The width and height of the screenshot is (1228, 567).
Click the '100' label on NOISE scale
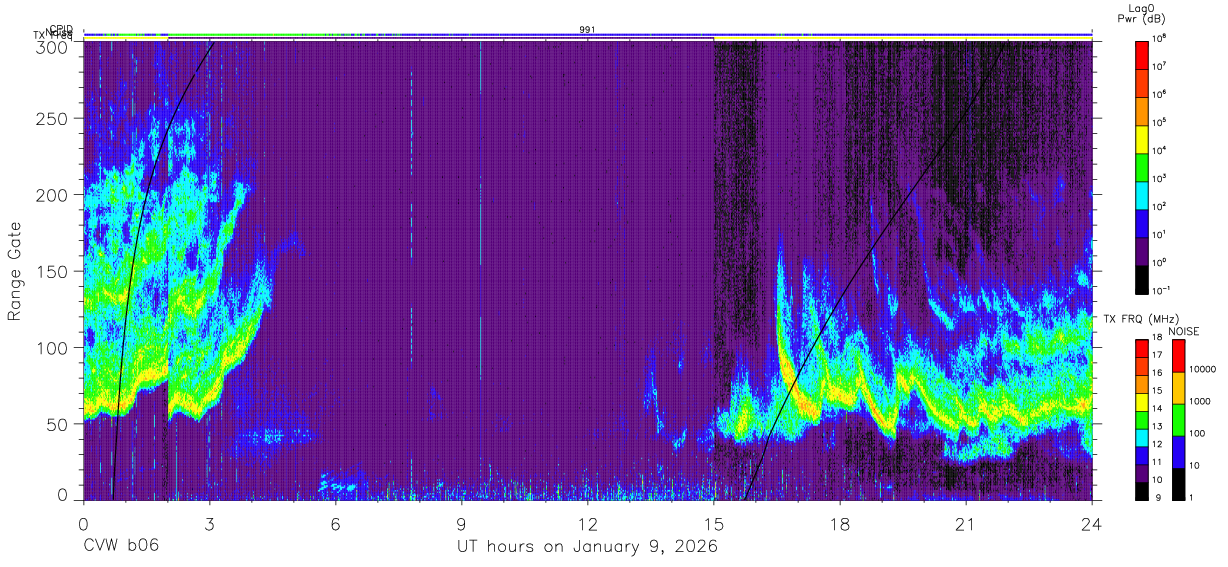point(1198,434)
